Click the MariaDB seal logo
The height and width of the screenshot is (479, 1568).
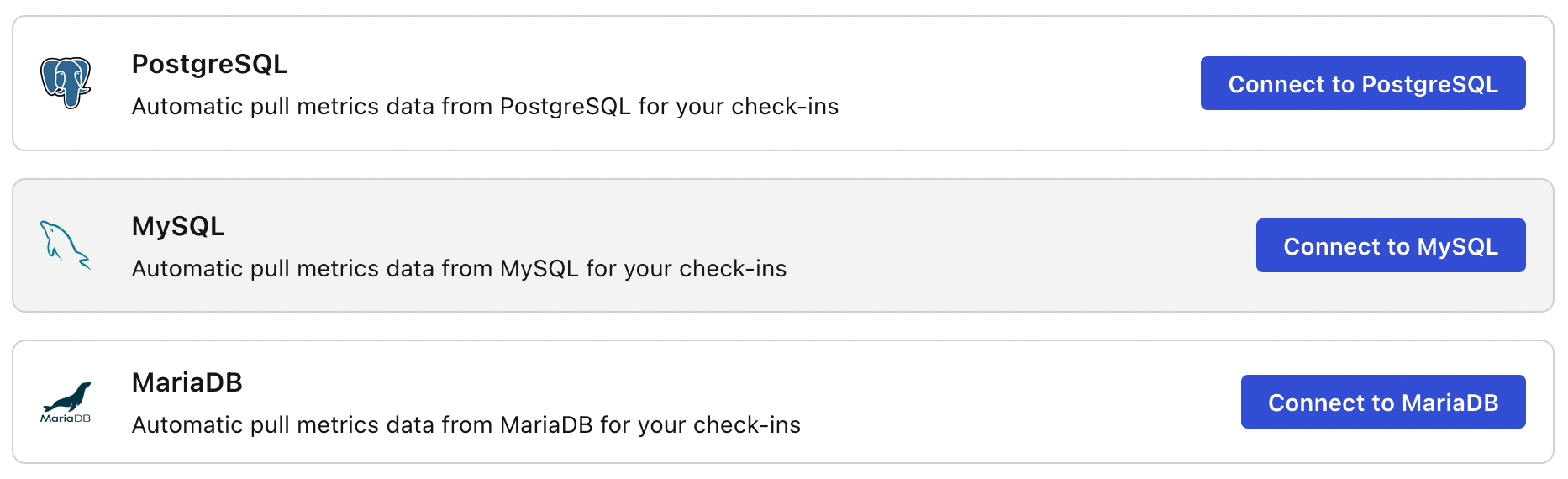click(x=67, y=397)
